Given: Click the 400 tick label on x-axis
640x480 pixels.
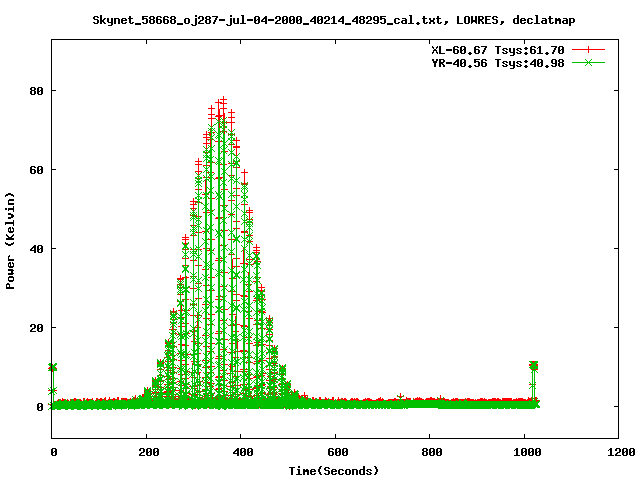Looking at the screenshot, I should tap(242, 452).
